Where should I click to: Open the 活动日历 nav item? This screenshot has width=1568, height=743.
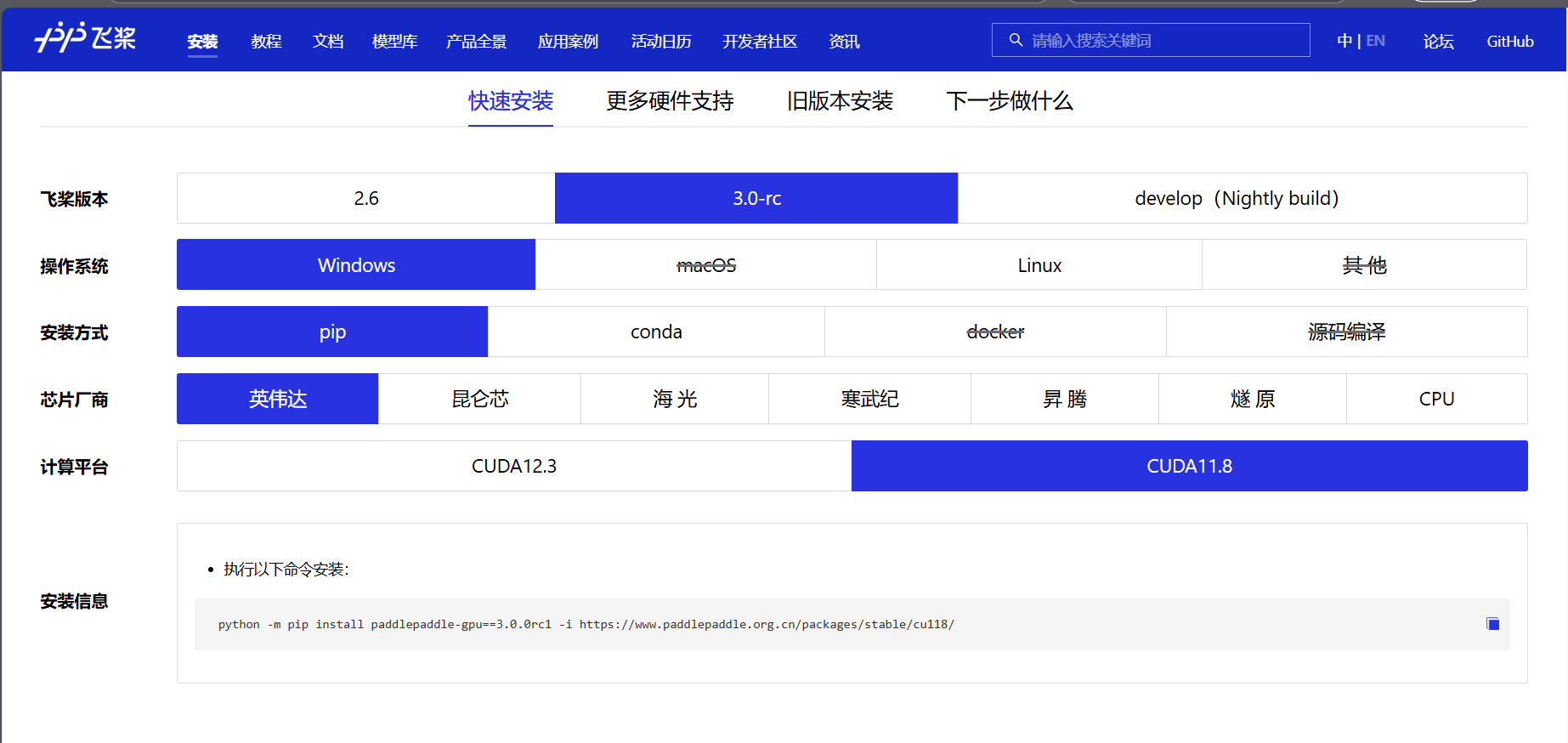pos(661,41)
